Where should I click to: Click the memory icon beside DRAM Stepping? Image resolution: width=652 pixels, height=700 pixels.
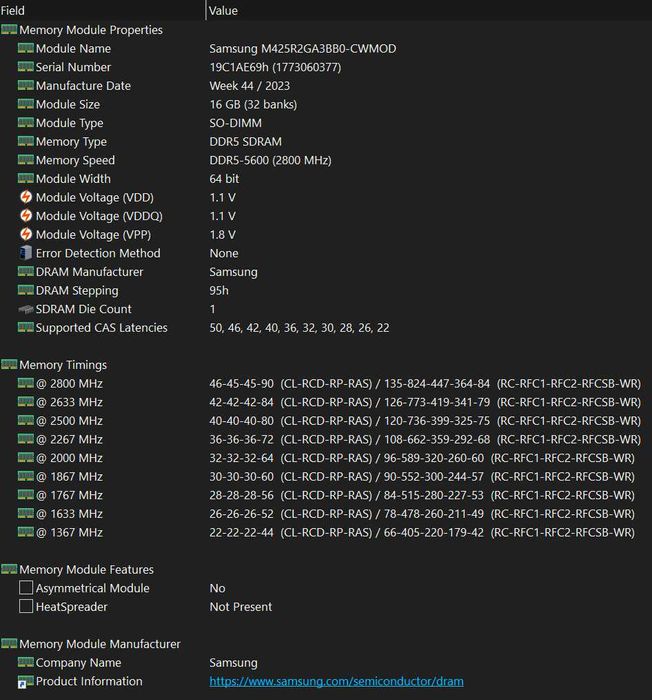(x=25, y=290)
